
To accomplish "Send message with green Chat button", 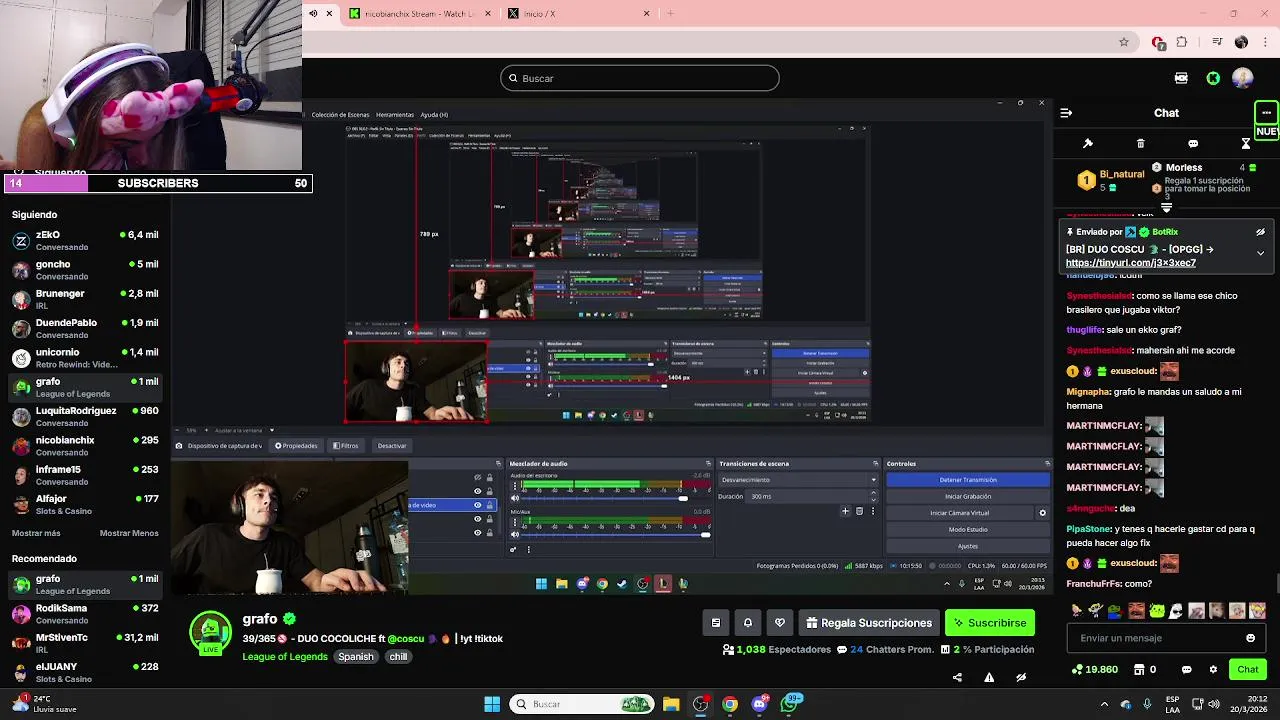I will tap(1248, 670).
